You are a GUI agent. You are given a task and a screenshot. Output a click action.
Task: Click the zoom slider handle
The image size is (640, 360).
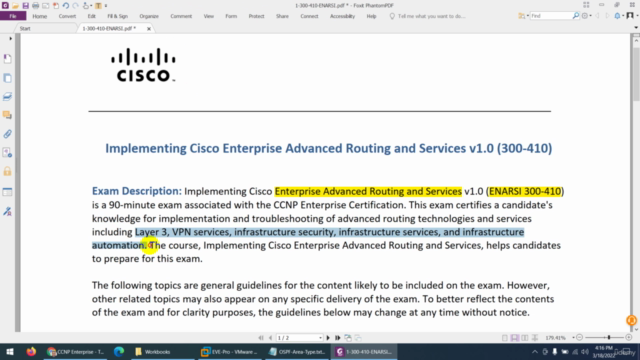tap(609, 338)
